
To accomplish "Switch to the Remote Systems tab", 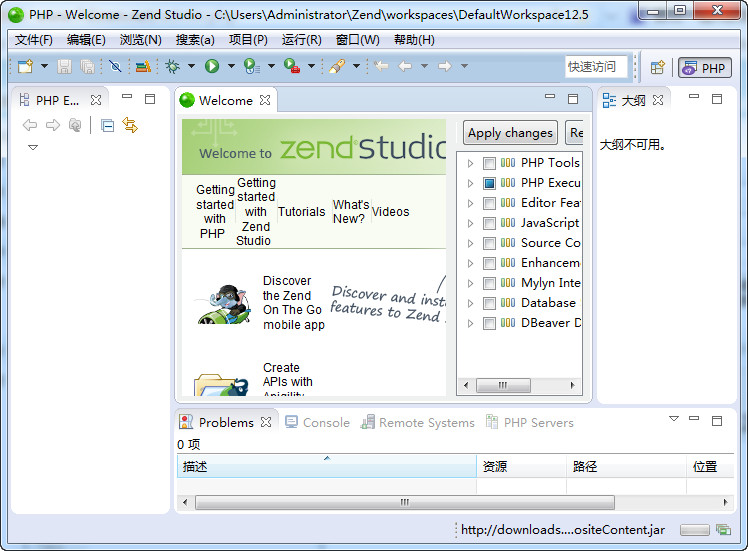I will 417,423.
